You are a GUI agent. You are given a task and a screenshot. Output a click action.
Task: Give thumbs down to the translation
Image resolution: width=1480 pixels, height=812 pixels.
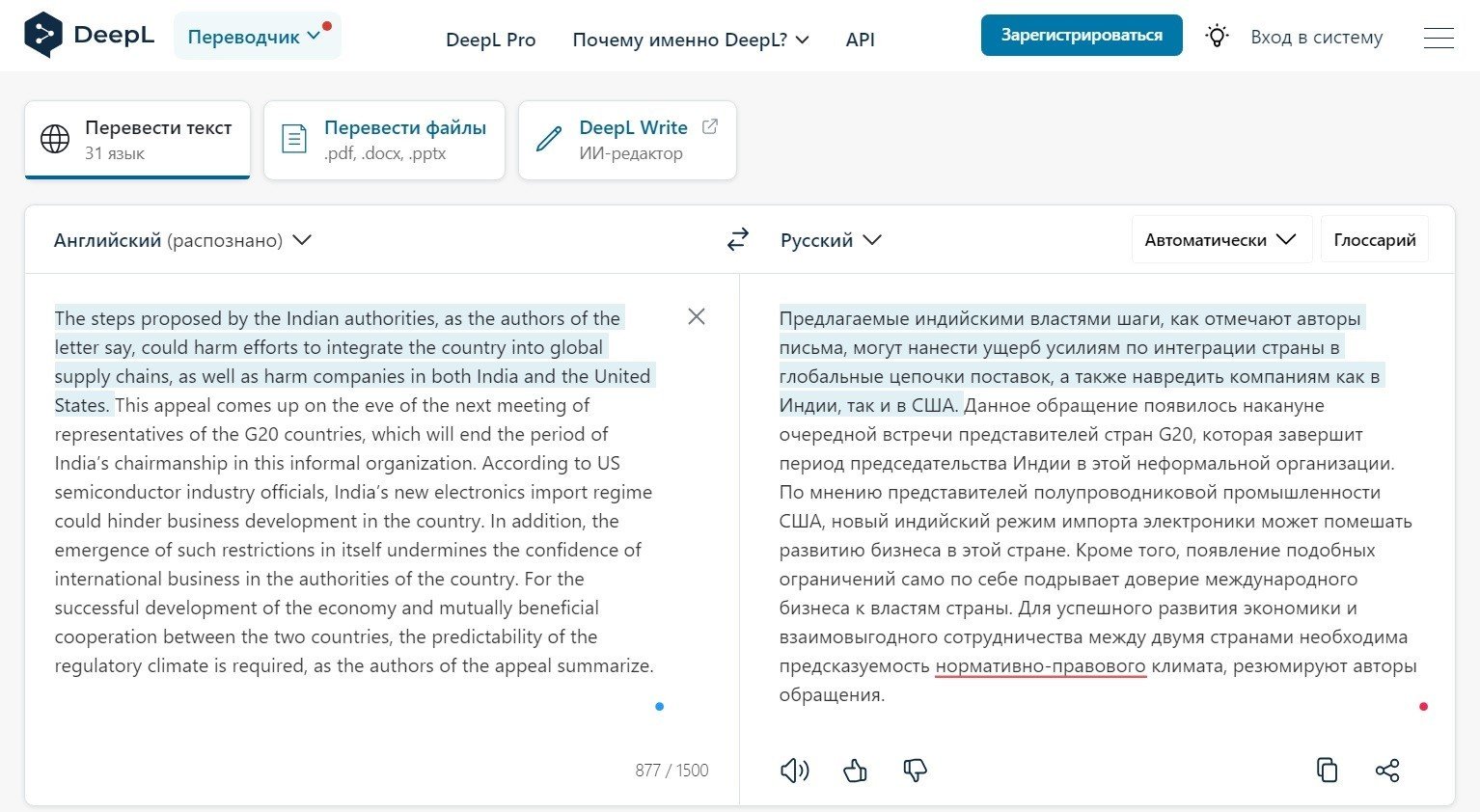pyautogui.click(x=915, y=770)
